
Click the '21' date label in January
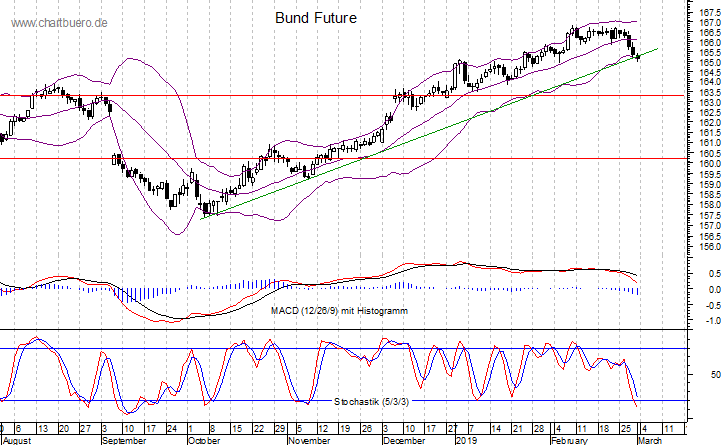tap(517, 429)
